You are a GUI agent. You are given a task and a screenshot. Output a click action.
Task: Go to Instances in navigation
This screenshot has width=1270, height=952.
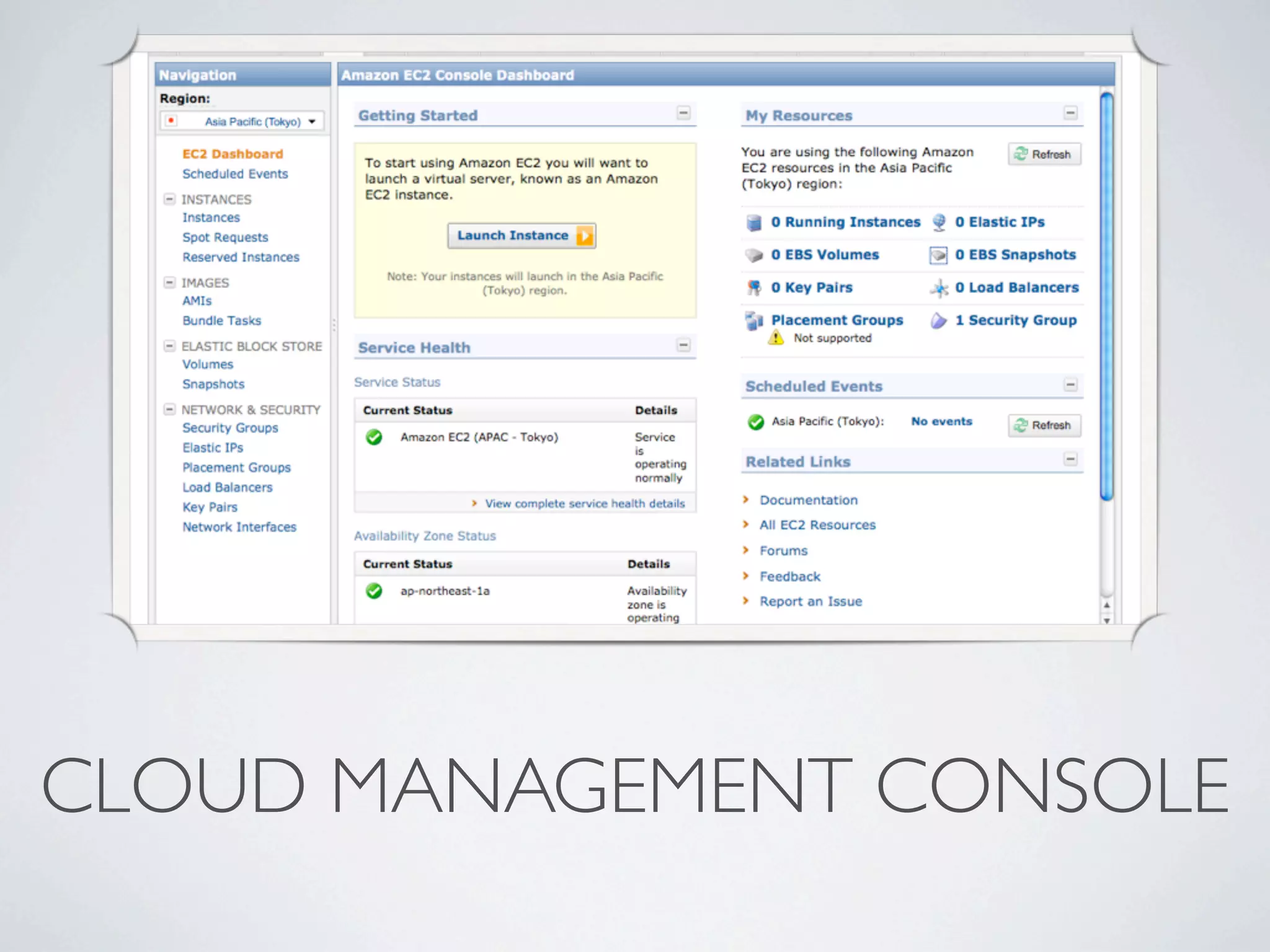click(x=211, y=218)
